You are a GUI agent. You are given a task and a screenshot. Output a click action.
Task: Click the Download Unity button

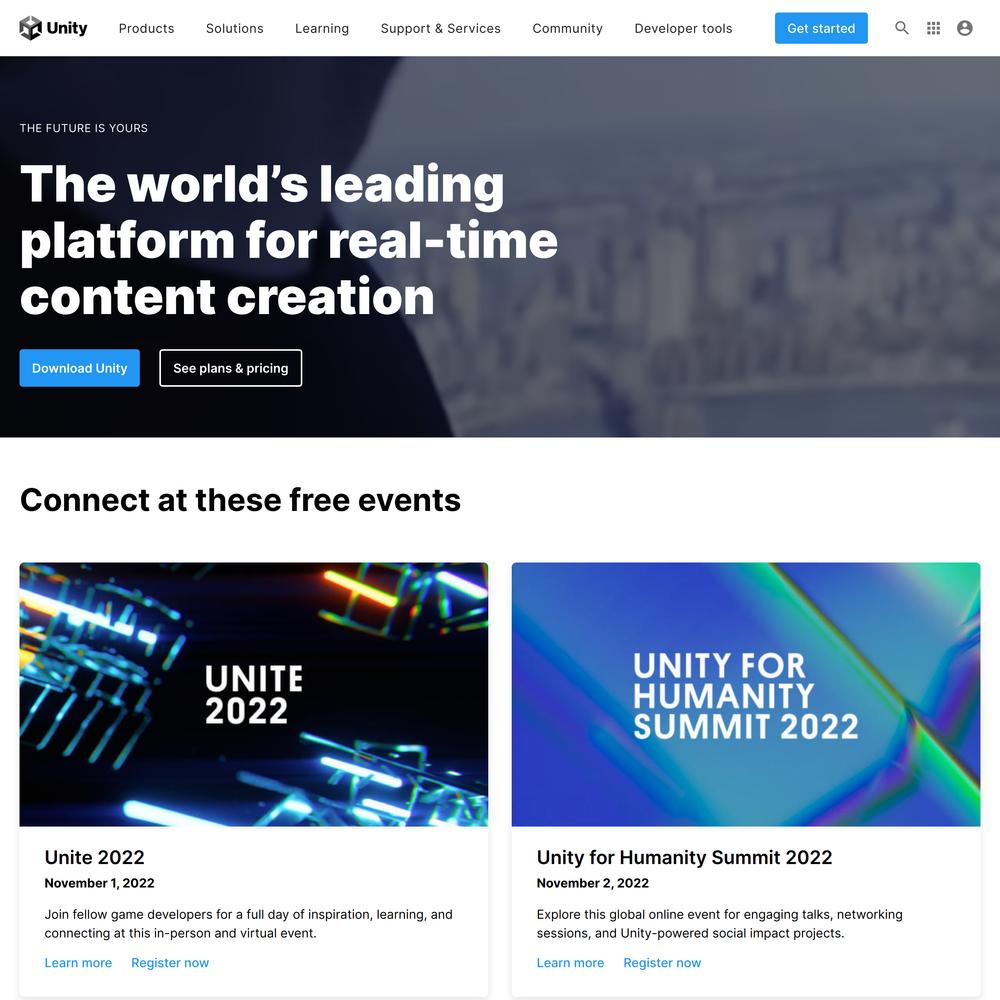(80, 368)
